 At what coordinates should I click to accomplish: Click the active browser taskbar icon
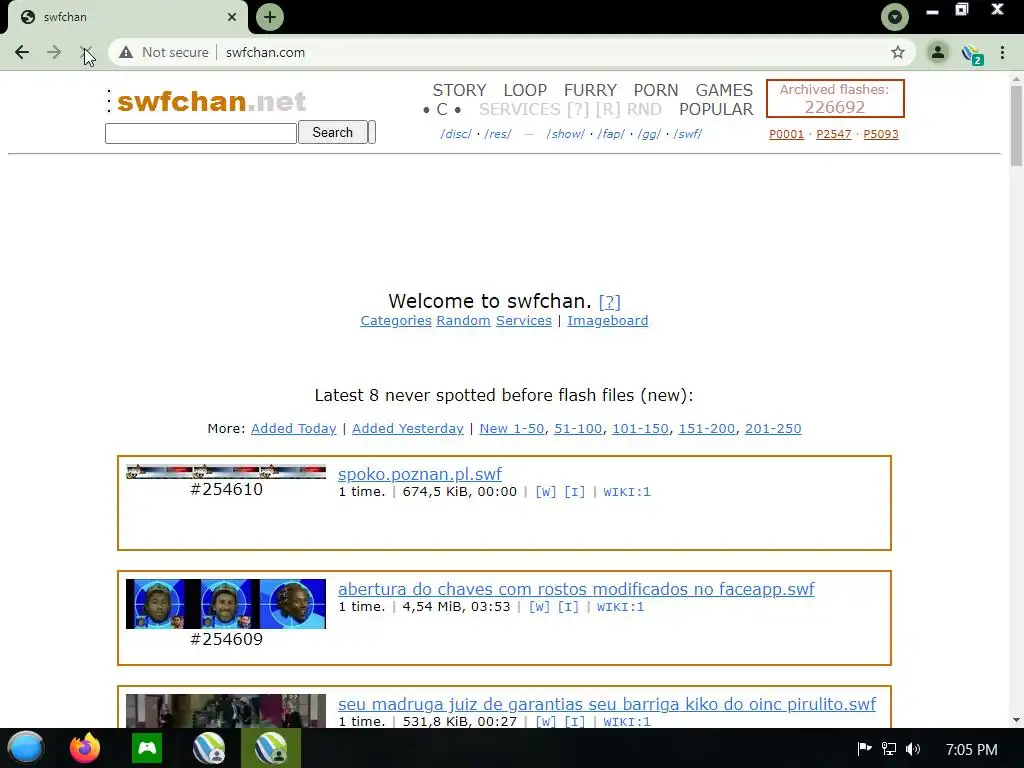[271, 748]
